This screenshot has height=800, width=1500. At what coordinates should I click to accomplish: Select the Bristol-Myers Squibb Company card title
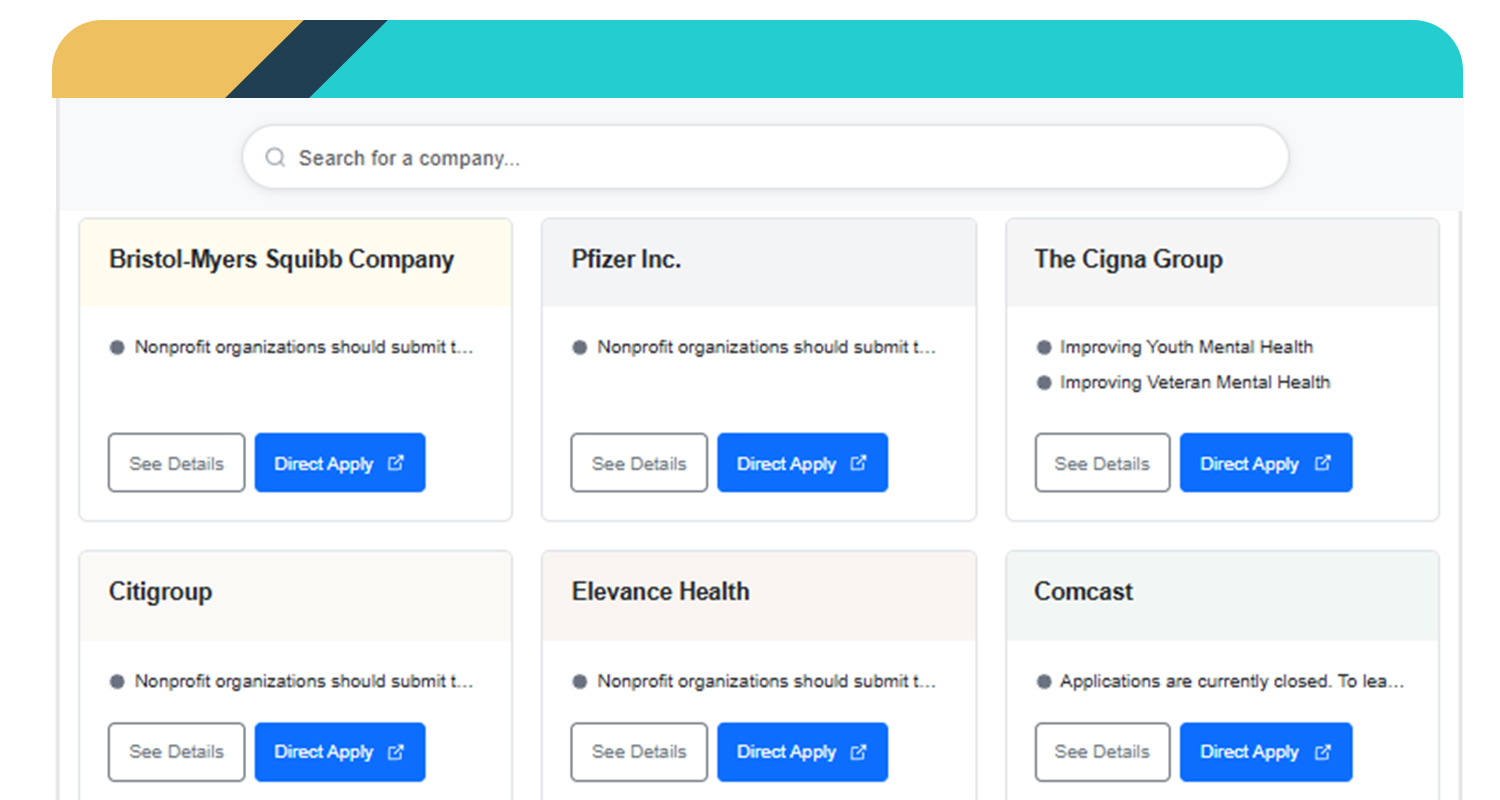click(x=281, y=260)
